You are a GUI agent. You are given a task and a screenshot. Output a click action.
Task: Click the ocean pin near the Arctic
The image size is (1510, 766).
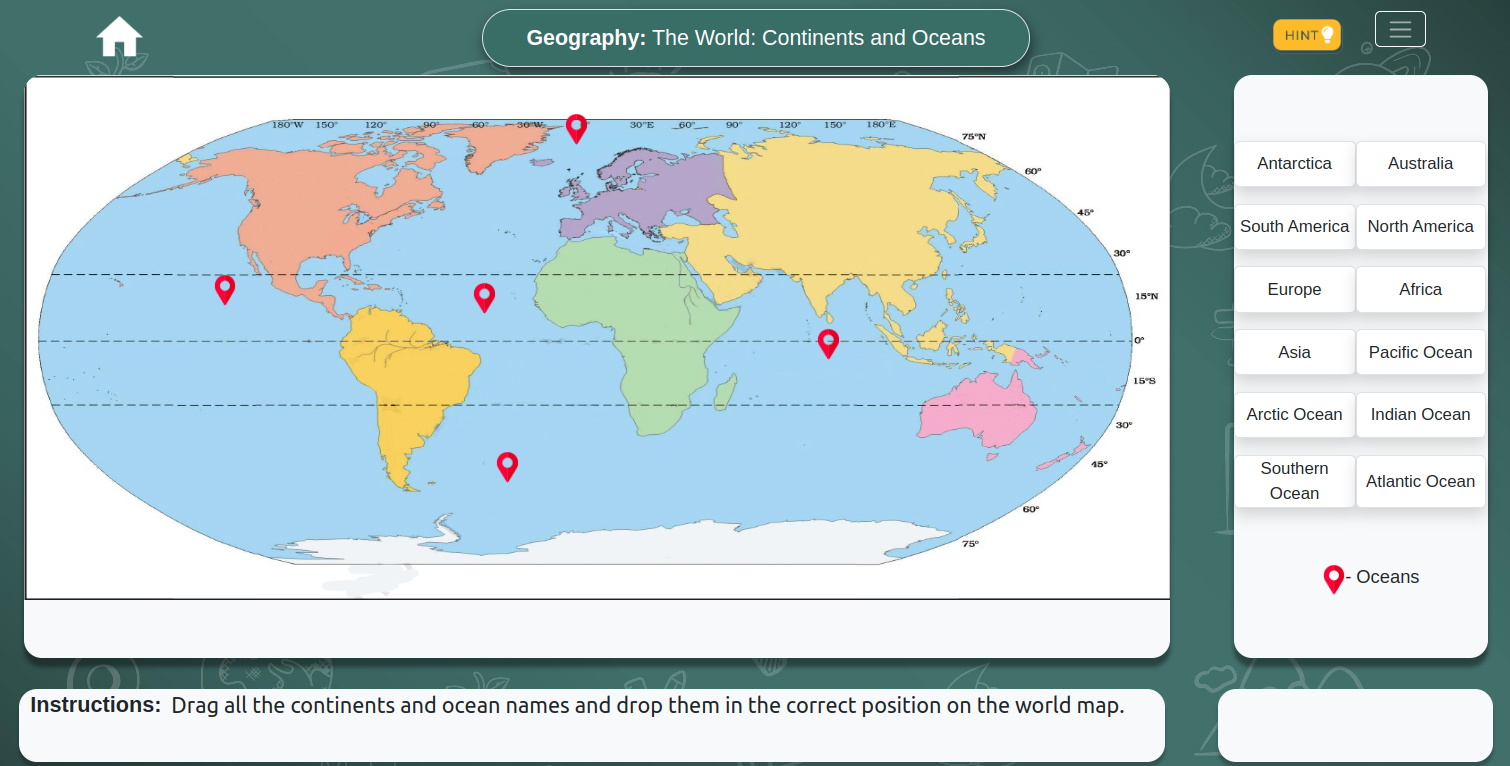click(576, 128)
